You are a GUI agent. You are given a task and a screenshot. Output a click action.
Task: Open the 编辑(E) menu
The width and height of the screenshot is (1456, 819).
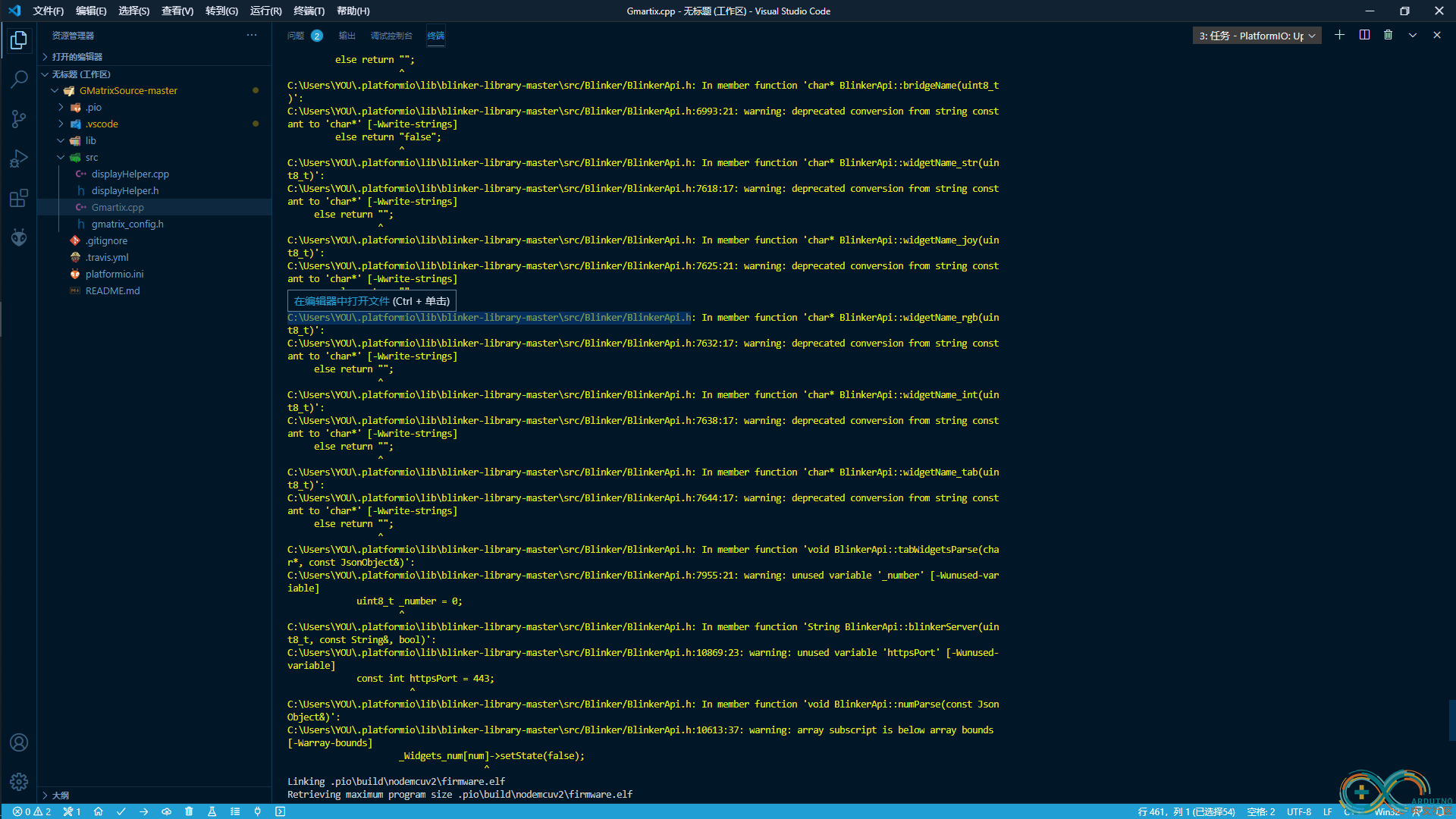(x=91, y=11)
